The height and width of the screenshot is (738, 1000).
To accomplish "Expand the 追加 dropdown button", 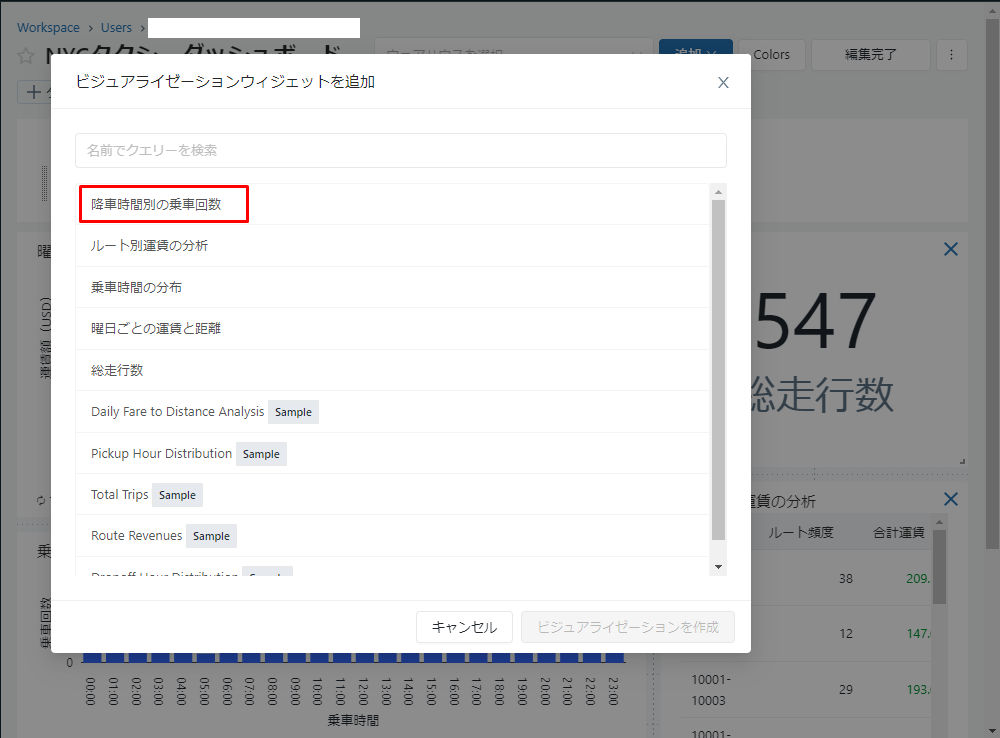I will coord(695,55).
